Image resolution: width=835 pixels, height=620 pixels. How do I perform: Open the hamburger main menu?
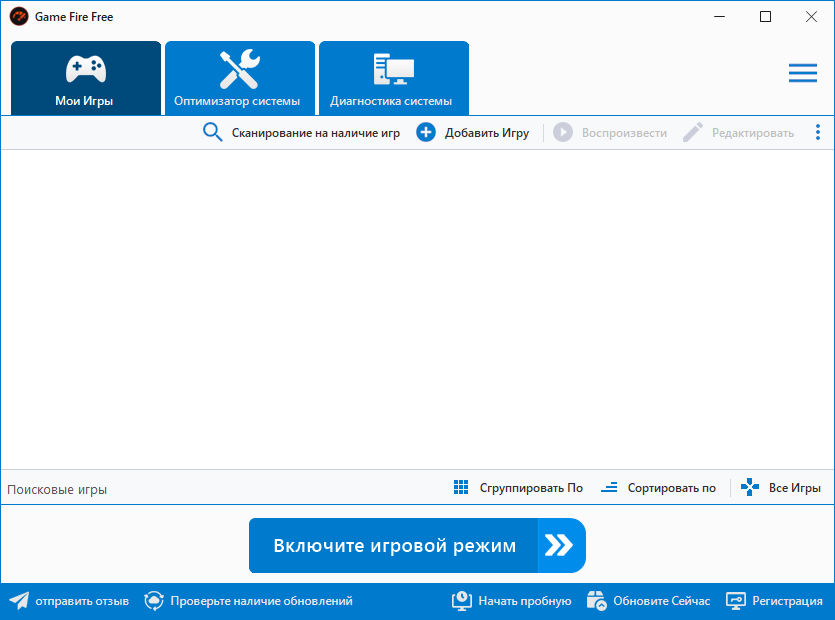803,73
